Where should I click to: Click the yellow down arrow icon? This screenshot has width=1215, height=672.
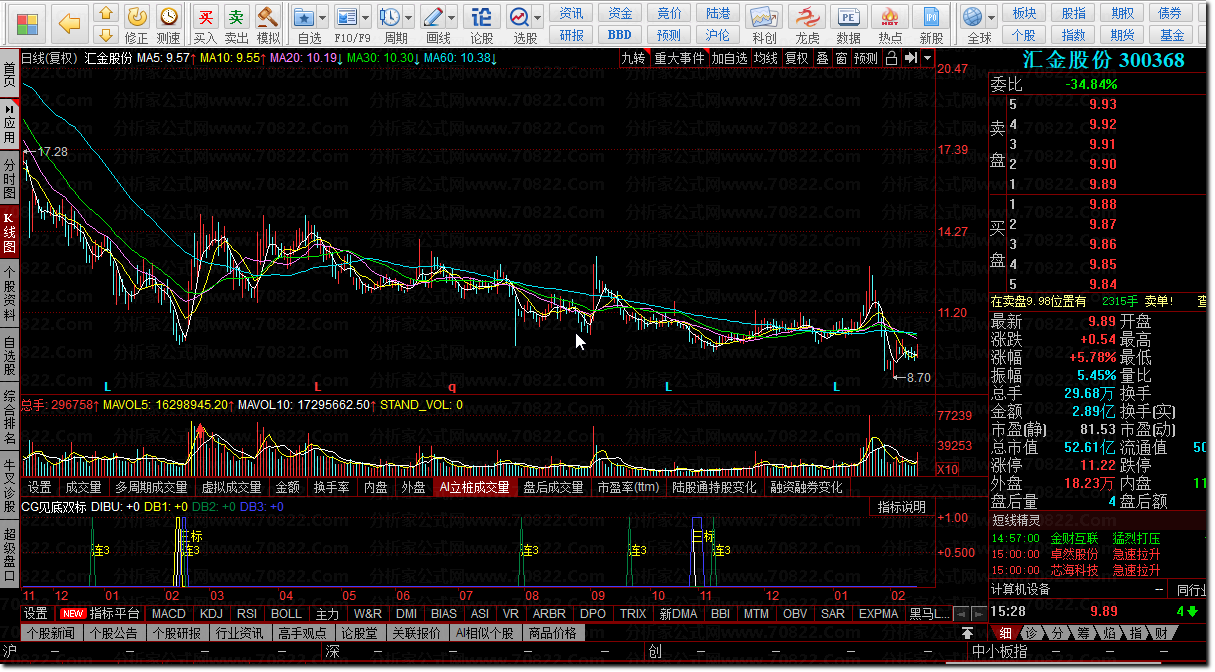[x=105, y=36]
